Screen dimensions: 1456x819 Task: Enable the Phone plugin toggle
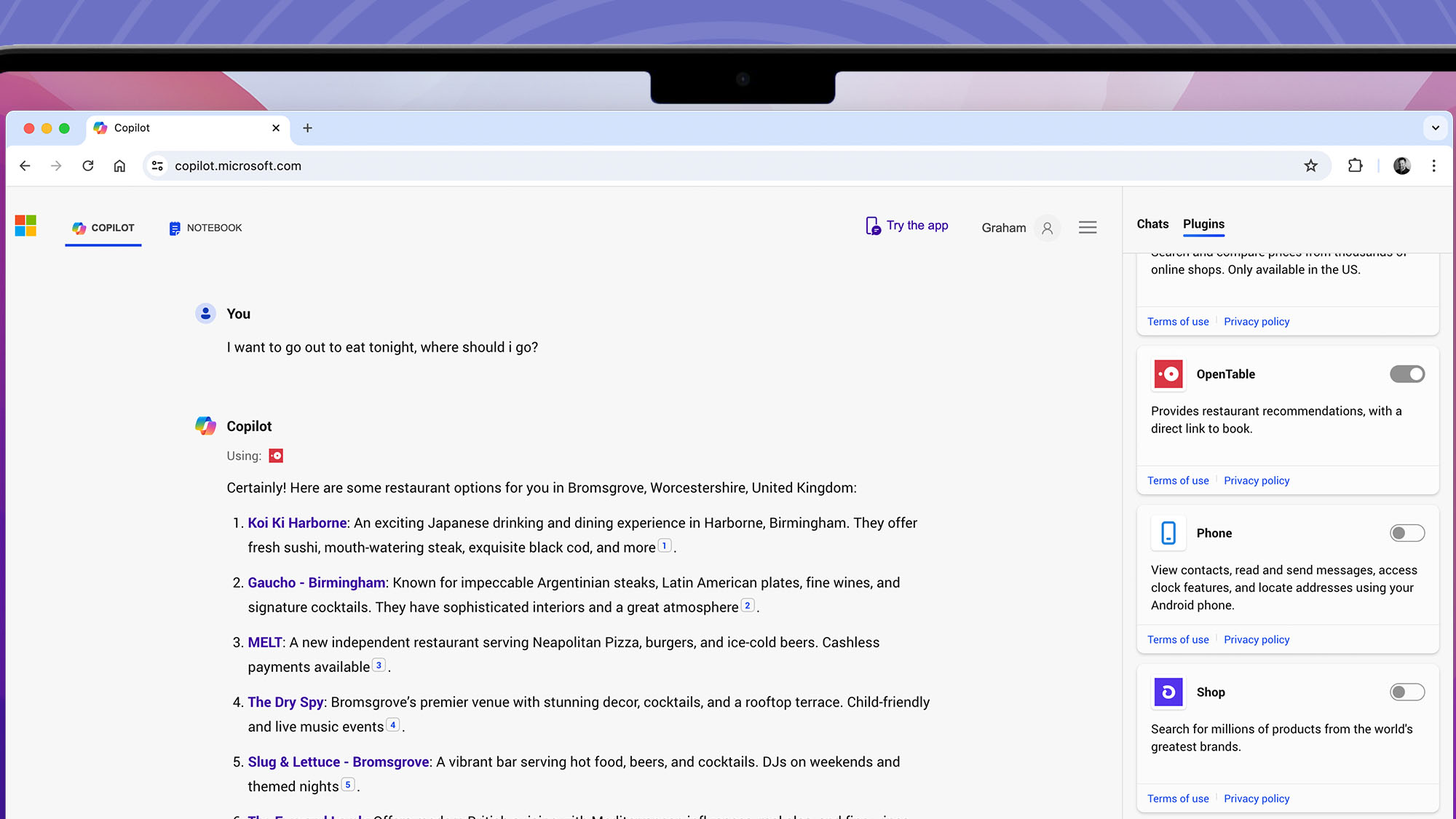tap(1406, 533)
